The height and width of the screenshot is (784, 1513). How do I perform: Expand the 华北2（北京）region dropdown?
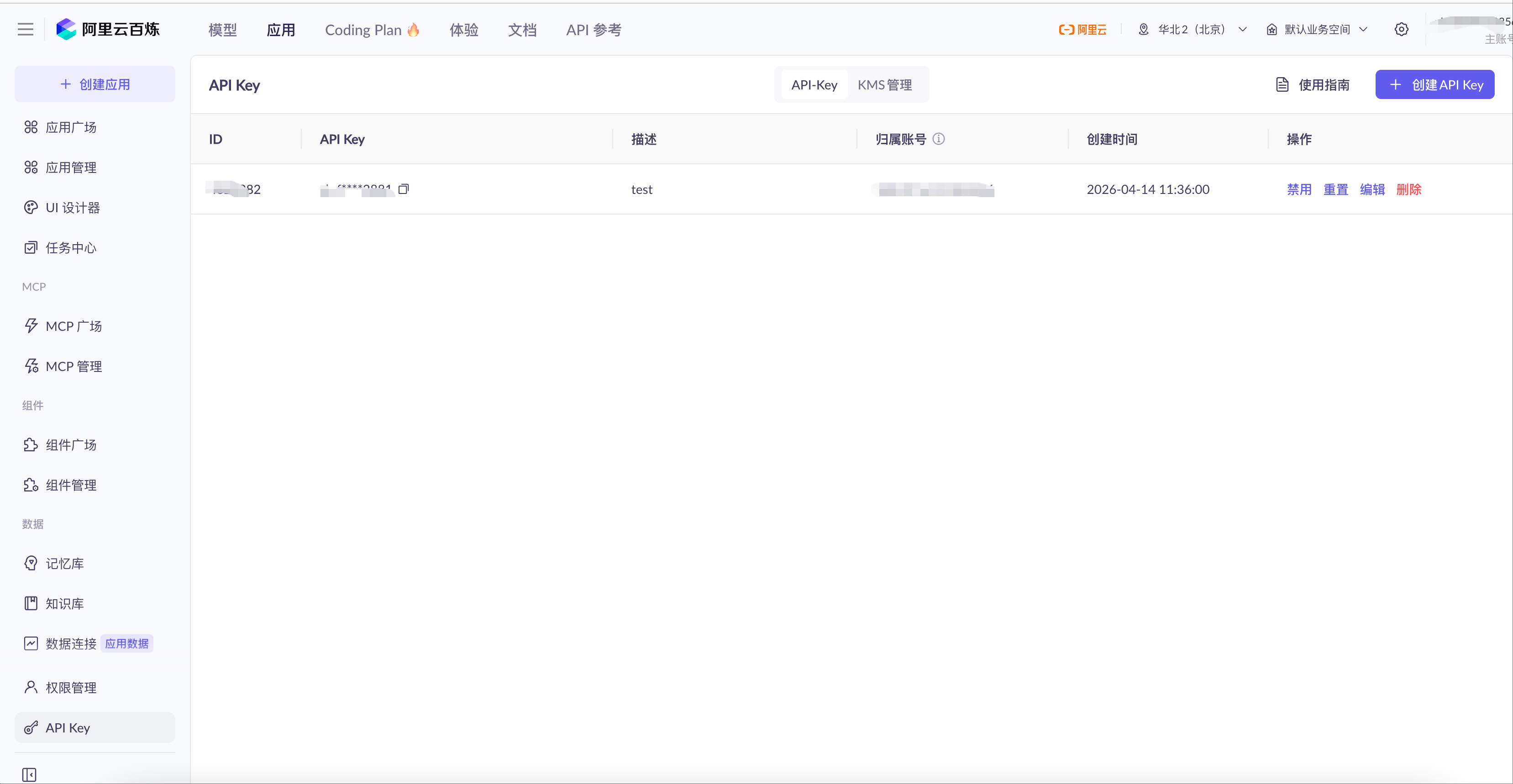click(1193, 29)
